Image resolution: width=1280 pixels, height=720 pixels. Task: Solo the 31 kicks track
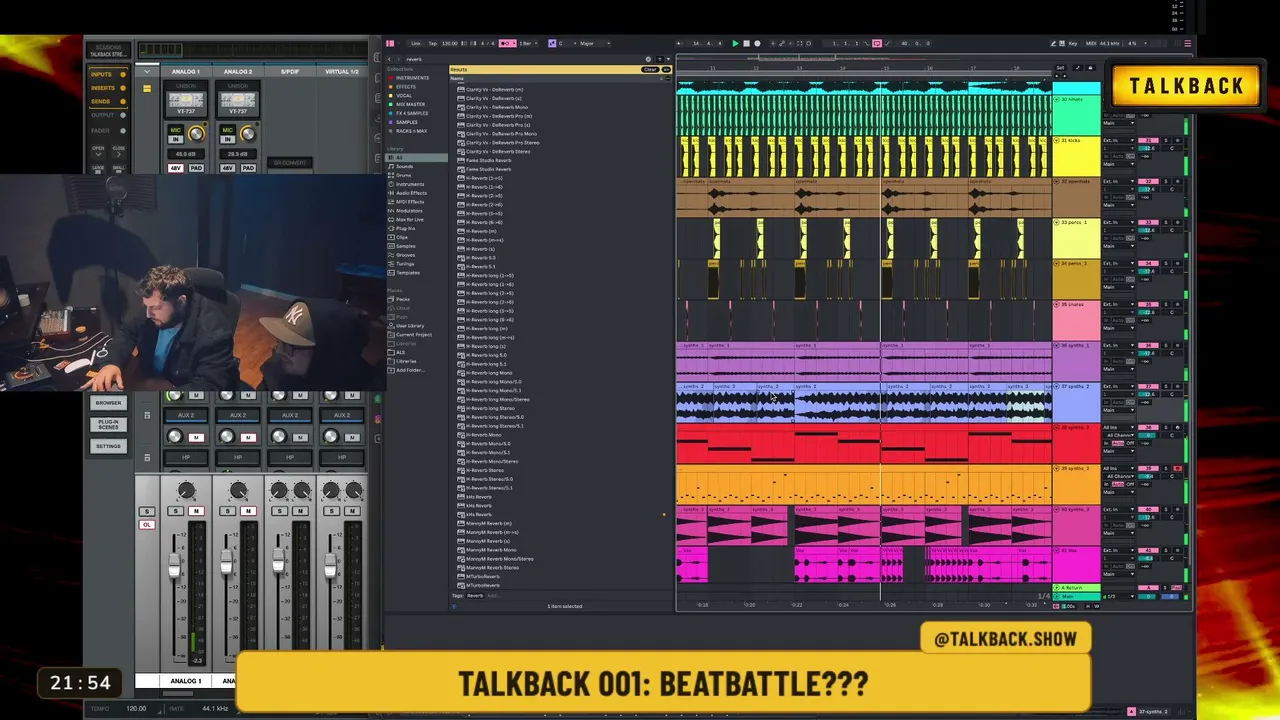1165,141
